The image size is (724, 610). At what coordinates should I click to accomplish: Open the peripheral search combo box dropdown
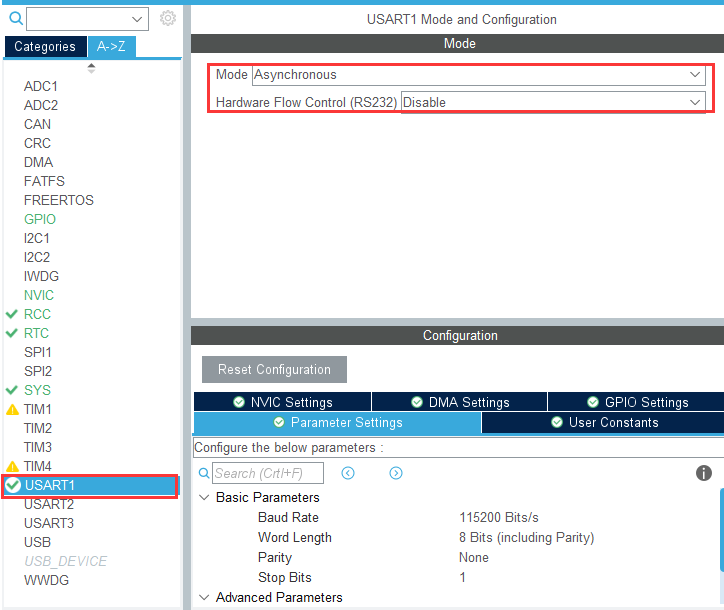click(x=137, y=19)
